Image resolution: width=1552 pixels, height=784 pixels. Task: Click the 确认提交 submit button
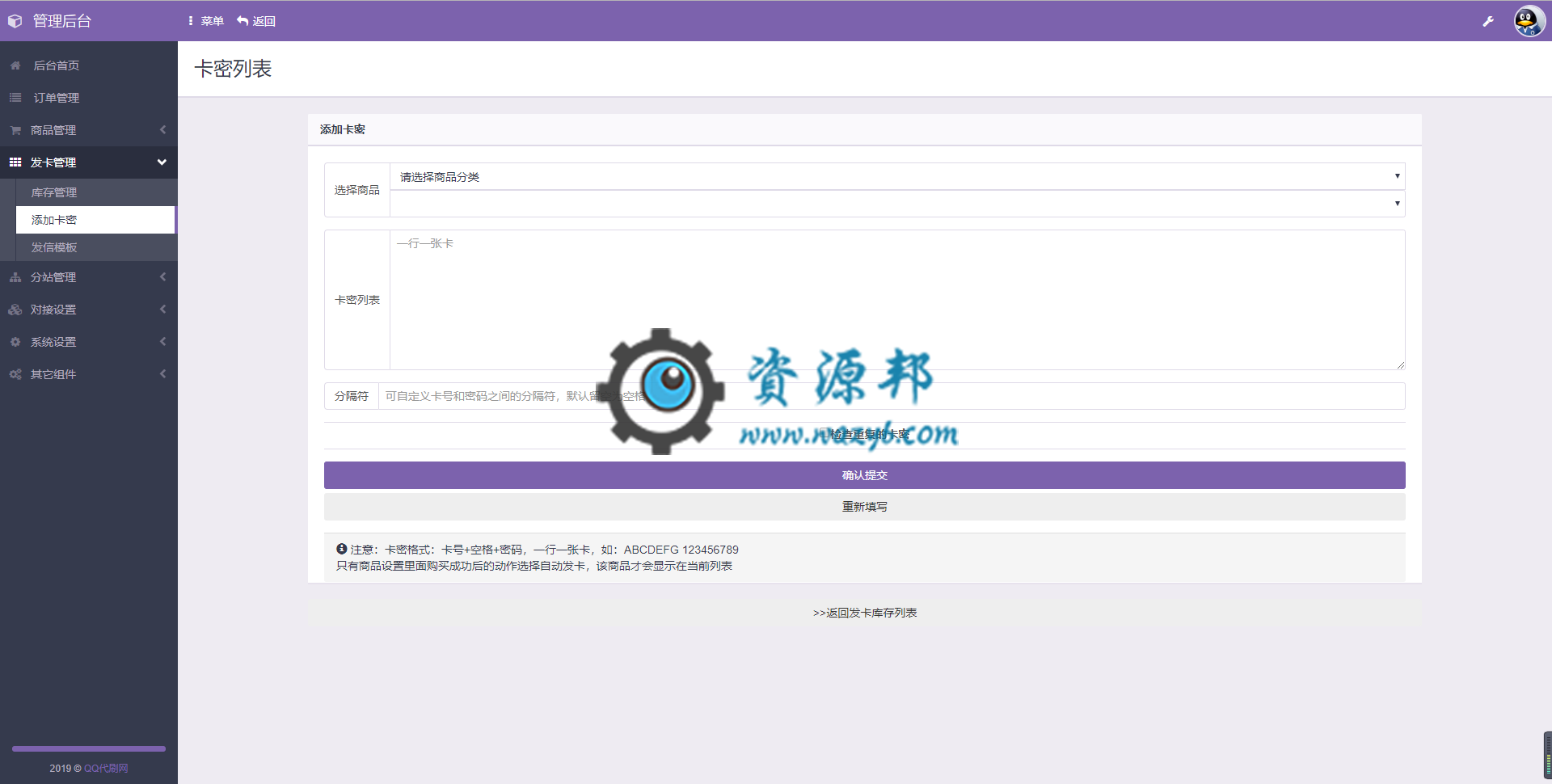tap(864, 475)
